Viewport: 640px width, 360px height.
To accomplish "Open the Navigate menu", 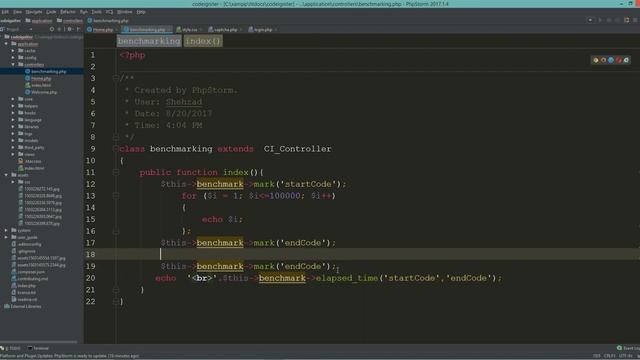I will pos(34,12).
